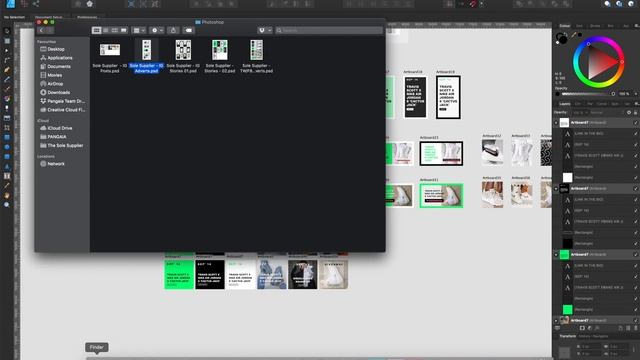The width and height of the screenshot is (640, 360).
Task: Select the Triangle shape tool
Action: pyautogui.click(x=7, y=166)
